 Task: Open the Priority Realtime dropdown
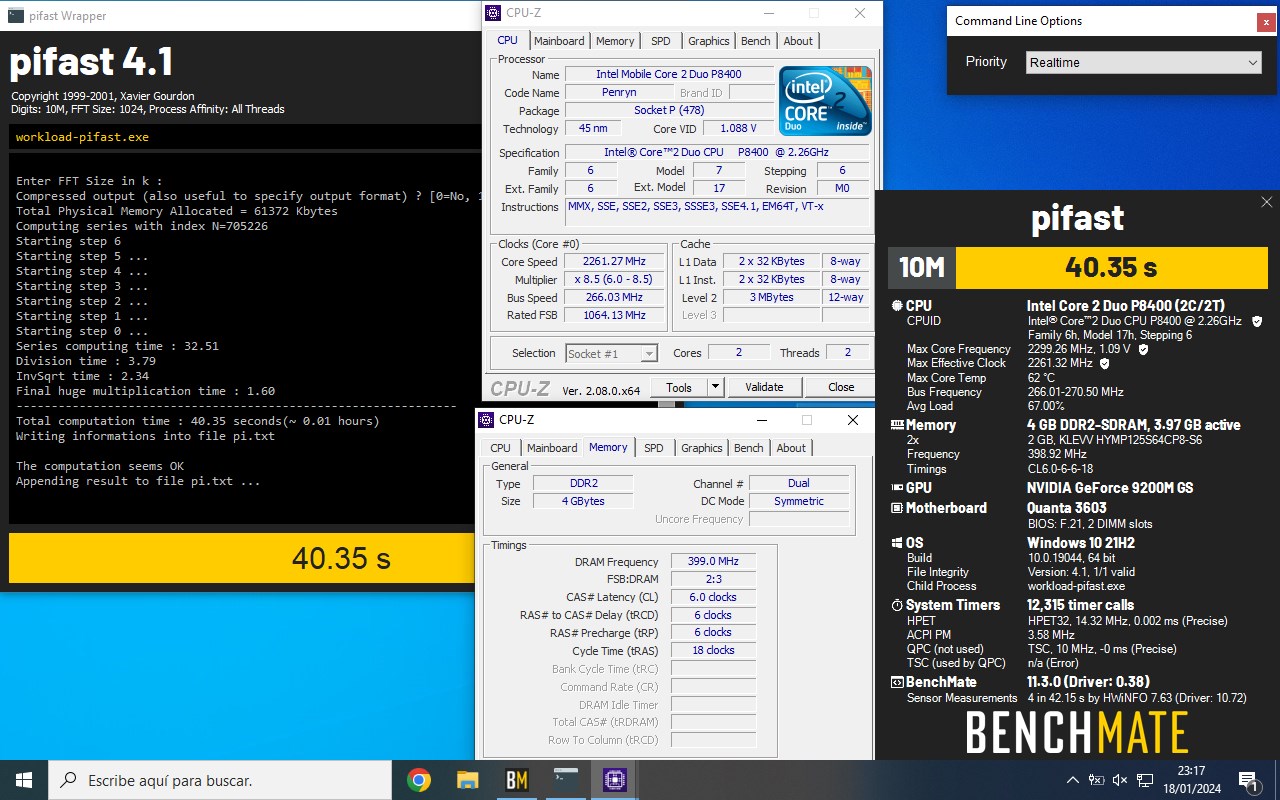[1144, 62]
